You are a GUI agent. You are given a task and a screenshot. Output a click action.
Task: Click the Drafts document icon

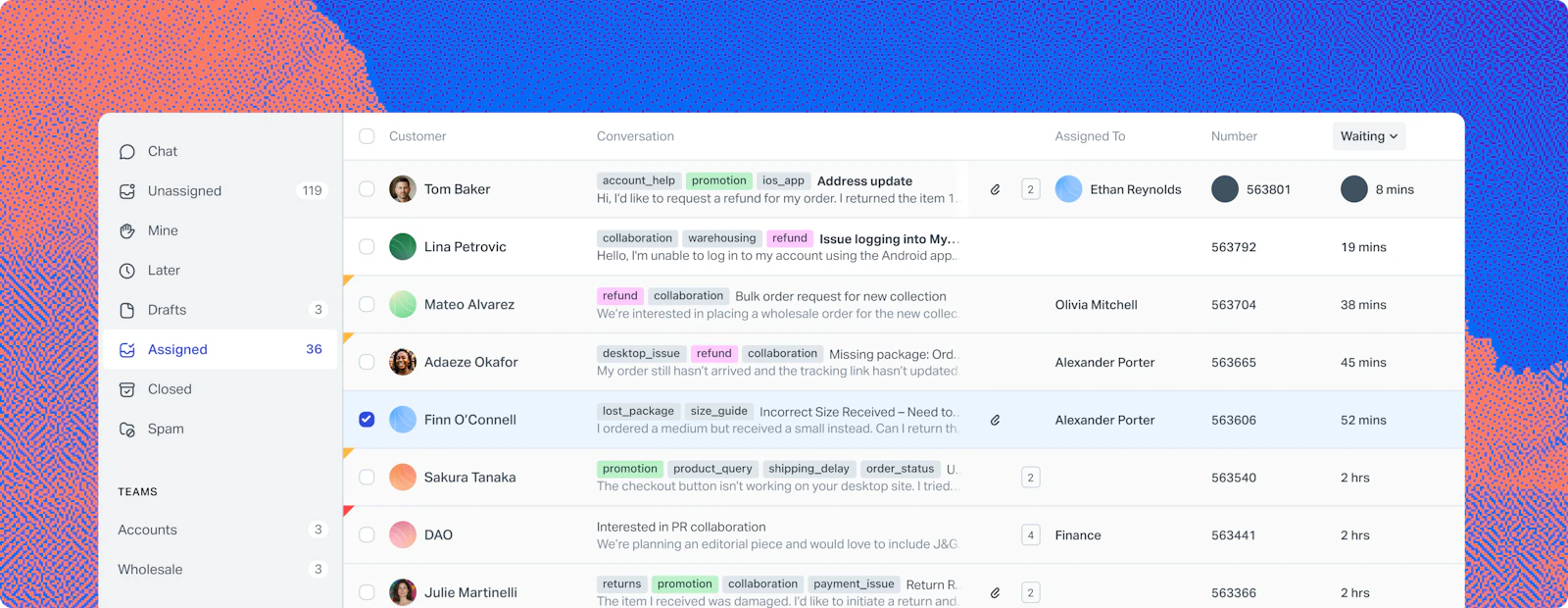point(127,310)
